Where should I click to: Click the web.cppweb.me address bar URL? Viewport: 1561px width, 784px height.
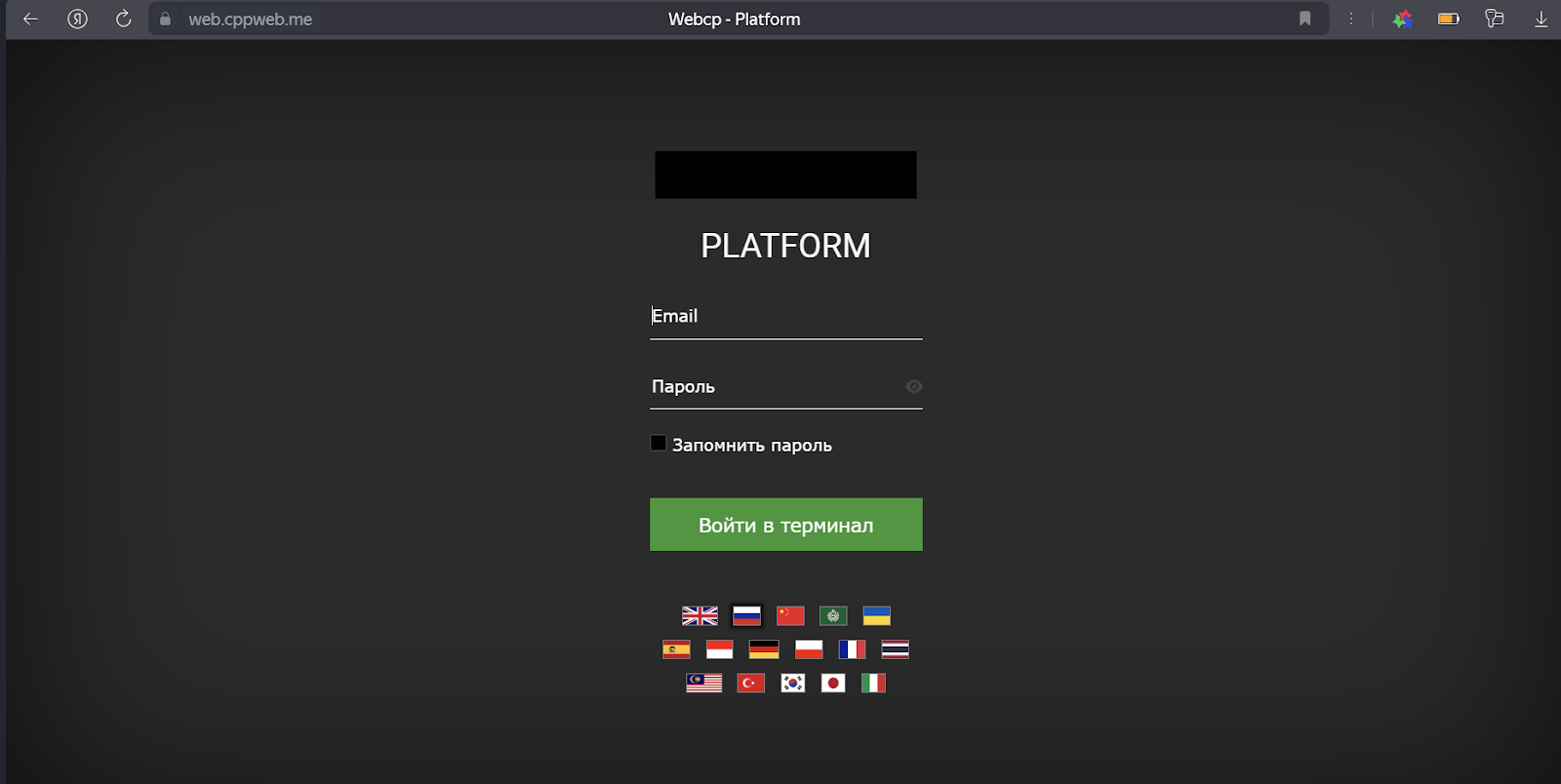click(251, 20)
